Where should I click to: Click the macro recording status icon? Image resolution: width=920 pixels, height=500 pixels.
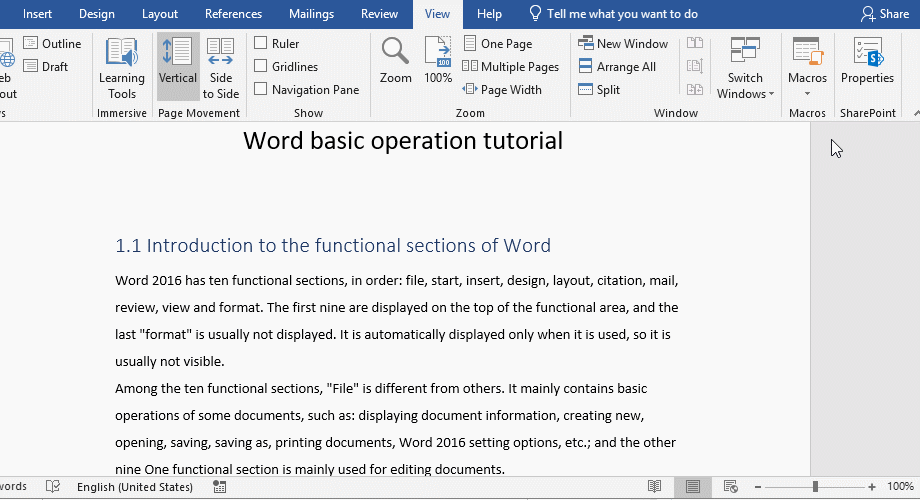click(219, 487)
